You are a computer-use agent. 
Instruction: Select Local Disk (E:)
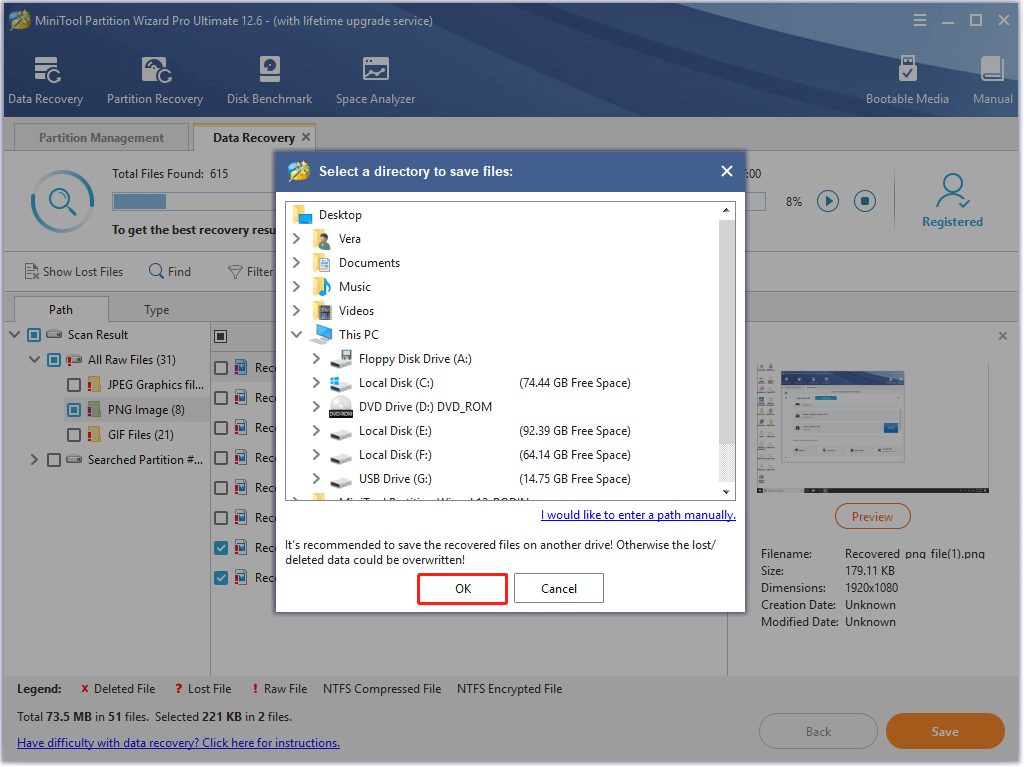[381, 431]
